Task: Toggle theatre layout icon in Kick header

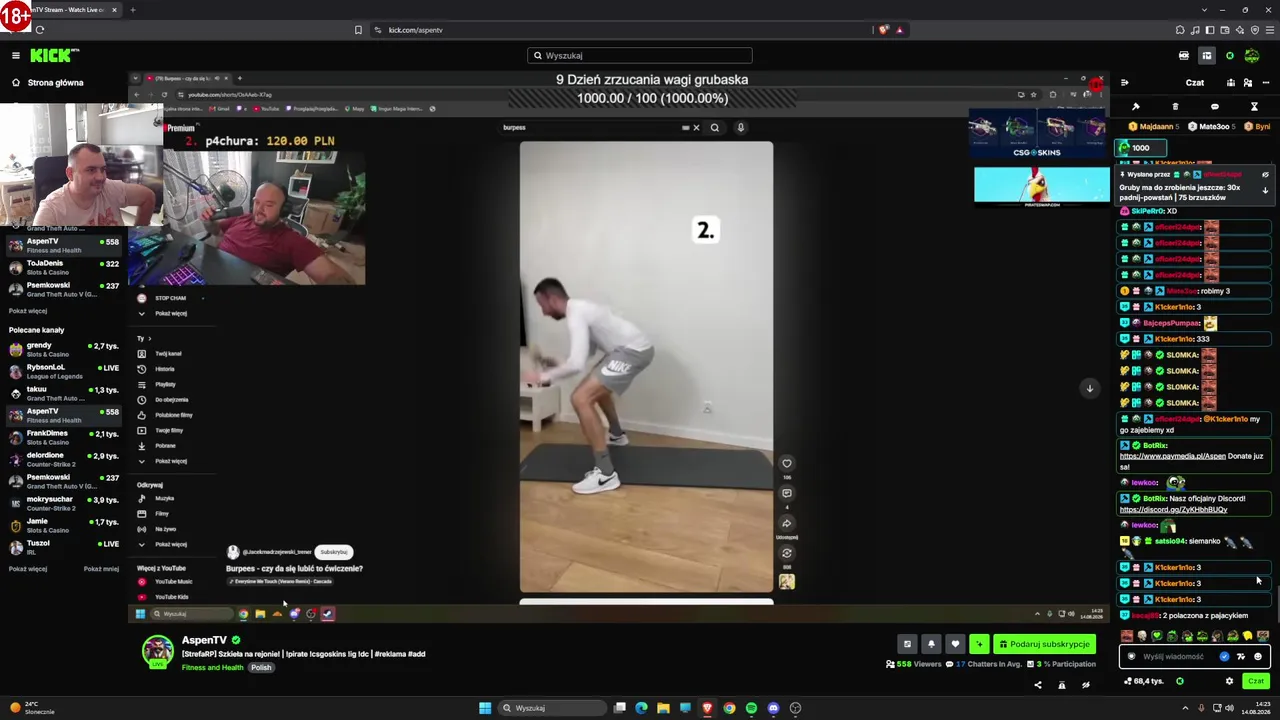Action: point(1207,56)
